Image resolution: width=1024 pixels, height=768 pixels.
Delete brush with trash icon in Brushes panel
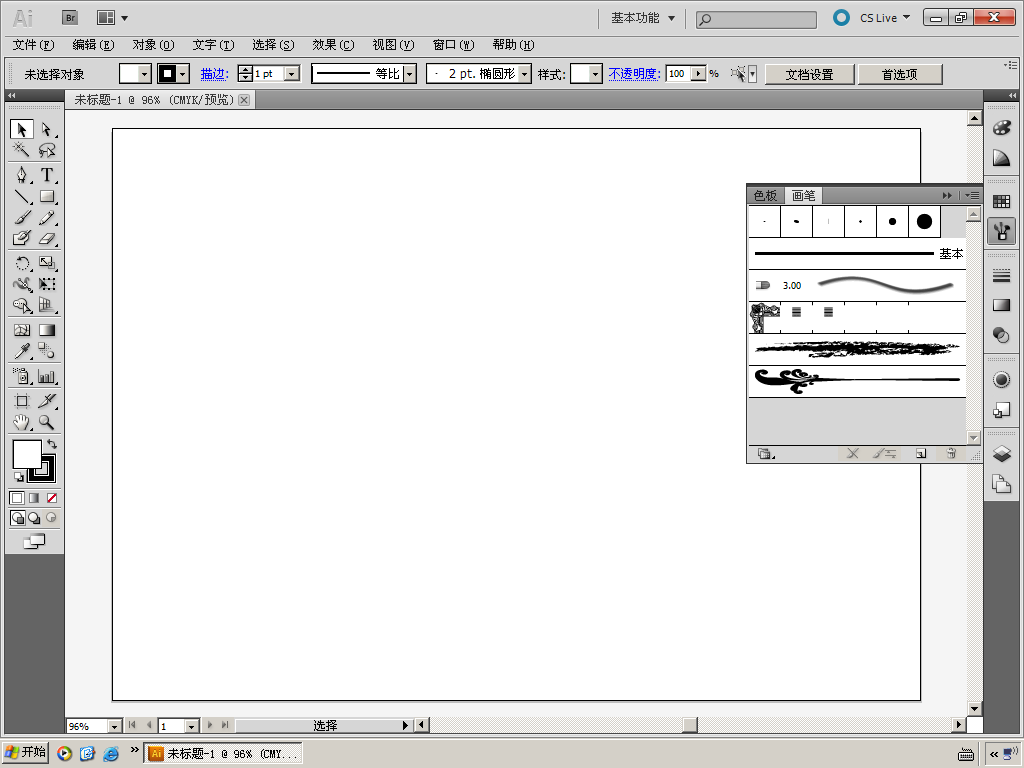point(952,453)
